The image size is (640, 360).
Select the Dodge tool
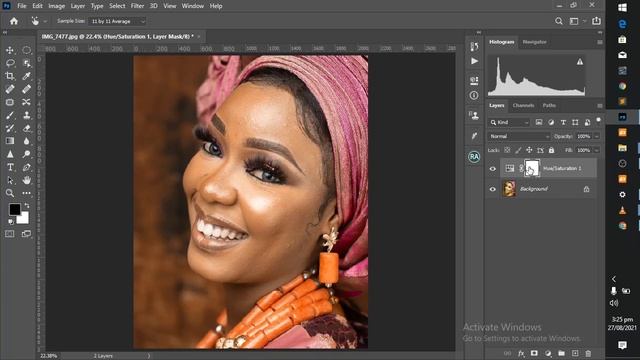coord(27,154)
